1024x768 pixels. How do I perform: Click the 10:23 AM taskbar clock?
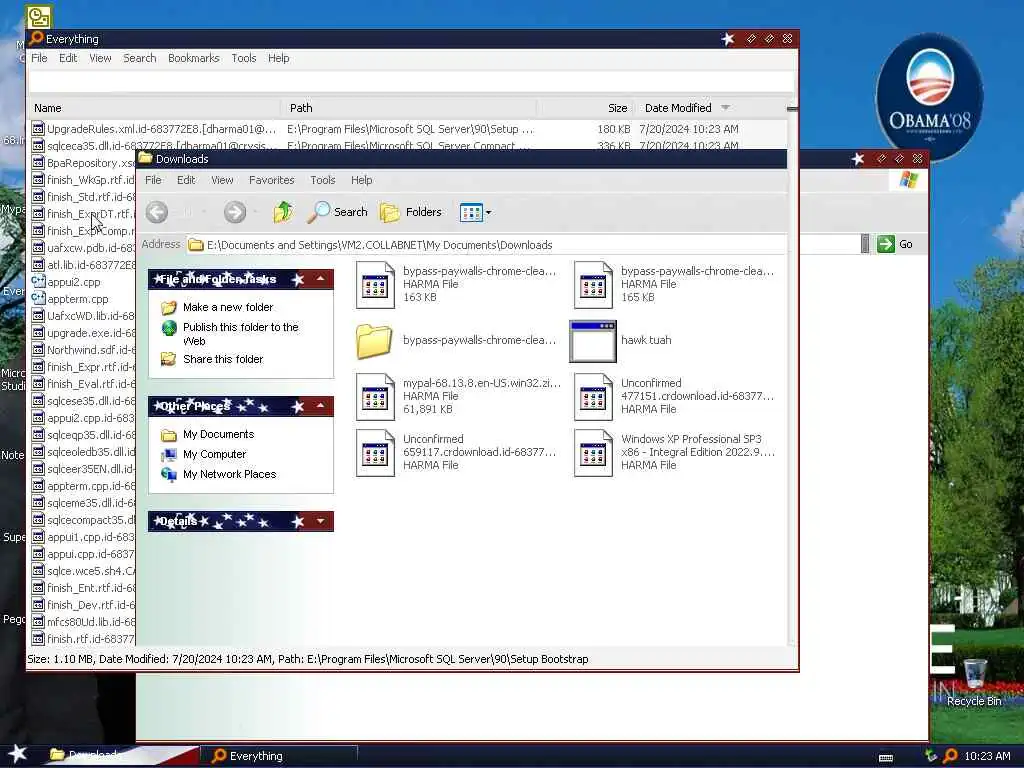pyautogui.click(x=987, y=756)
